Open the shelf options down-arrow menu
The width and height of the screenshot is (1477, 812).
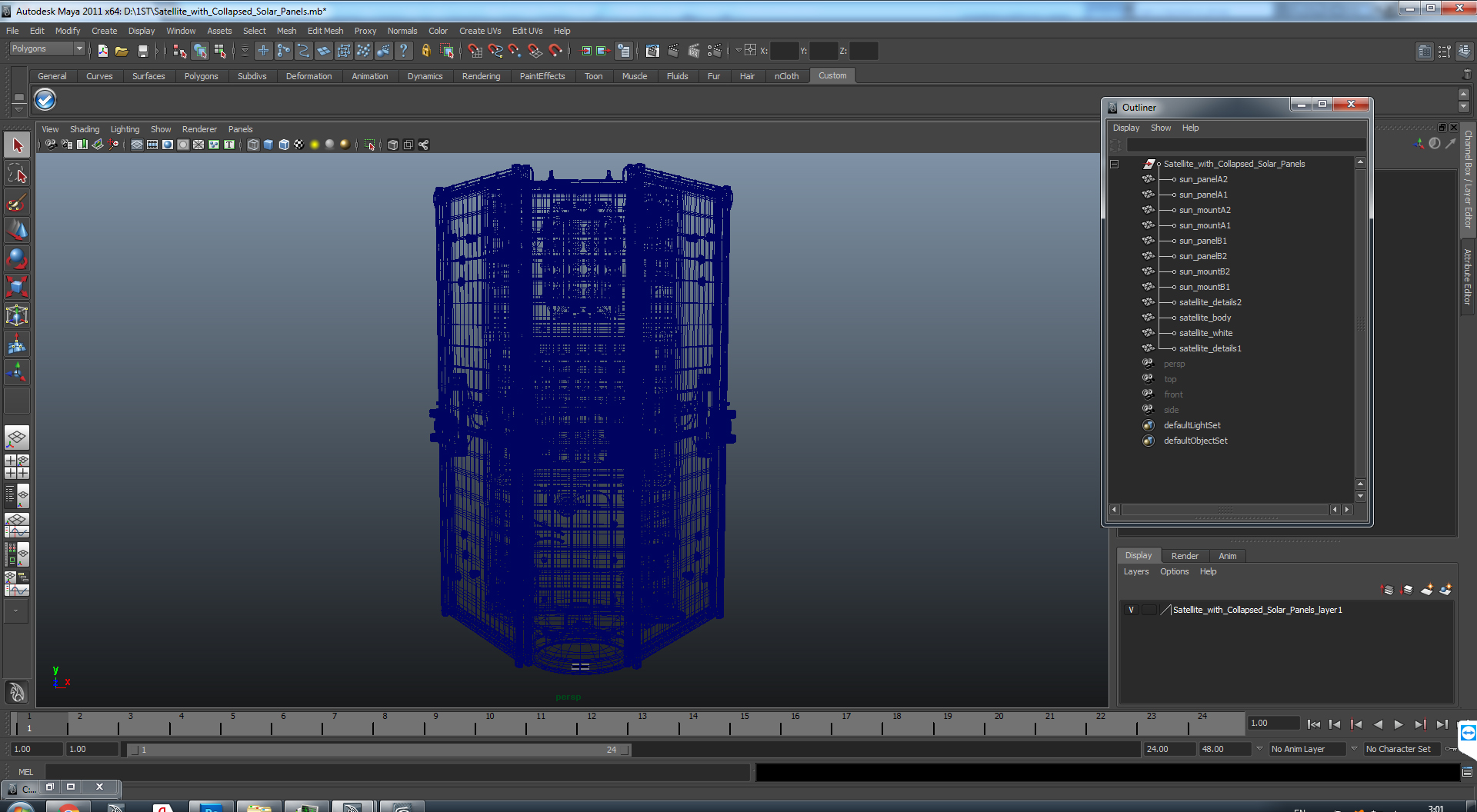[x=18, y=110]
